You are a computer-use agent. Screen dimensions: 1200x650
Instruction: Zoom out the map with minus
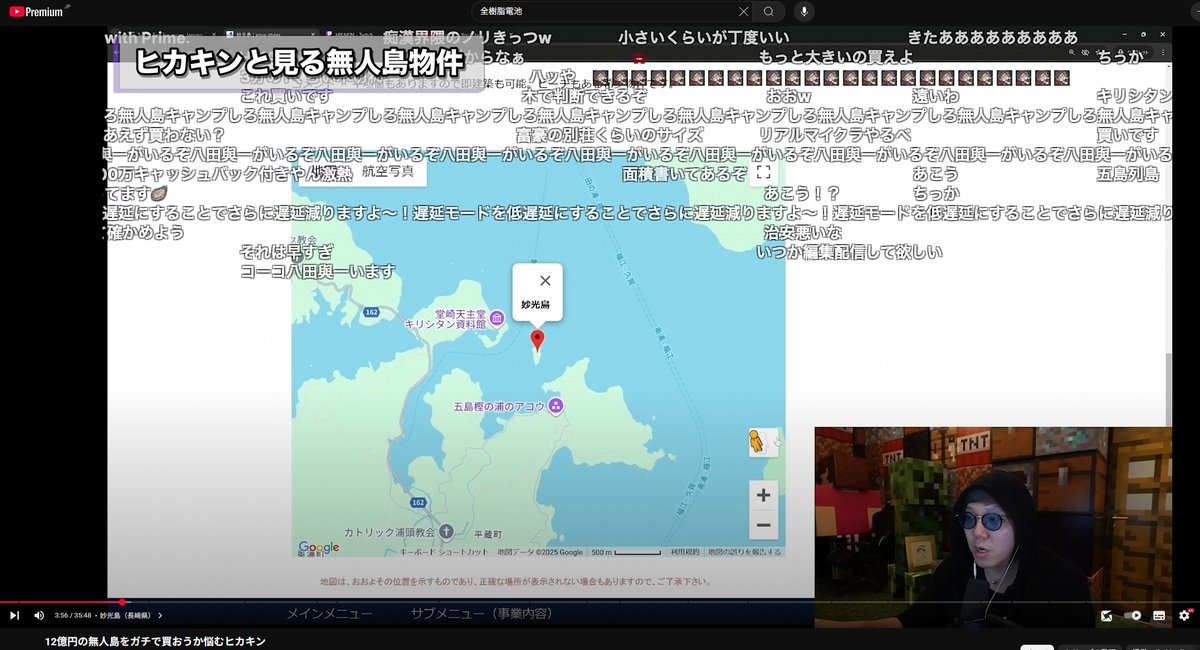763,525
